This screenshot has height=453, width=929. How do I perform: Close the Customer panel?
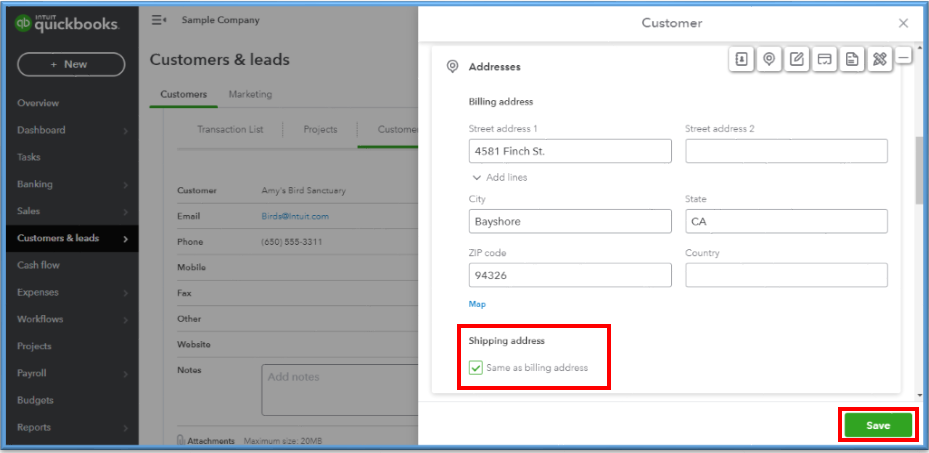[x=903, y=23]
